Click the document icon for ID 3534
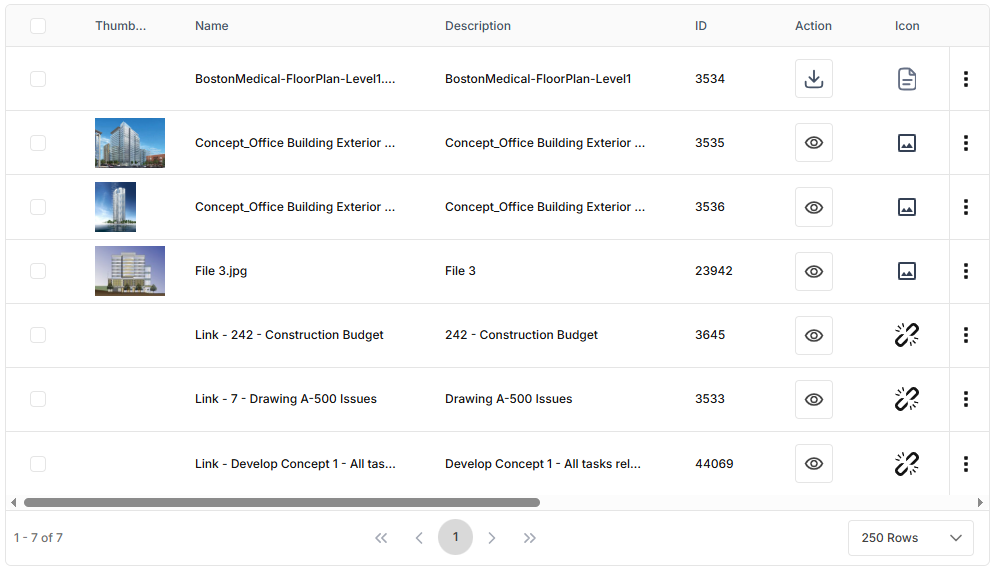 tap(906, 79)
